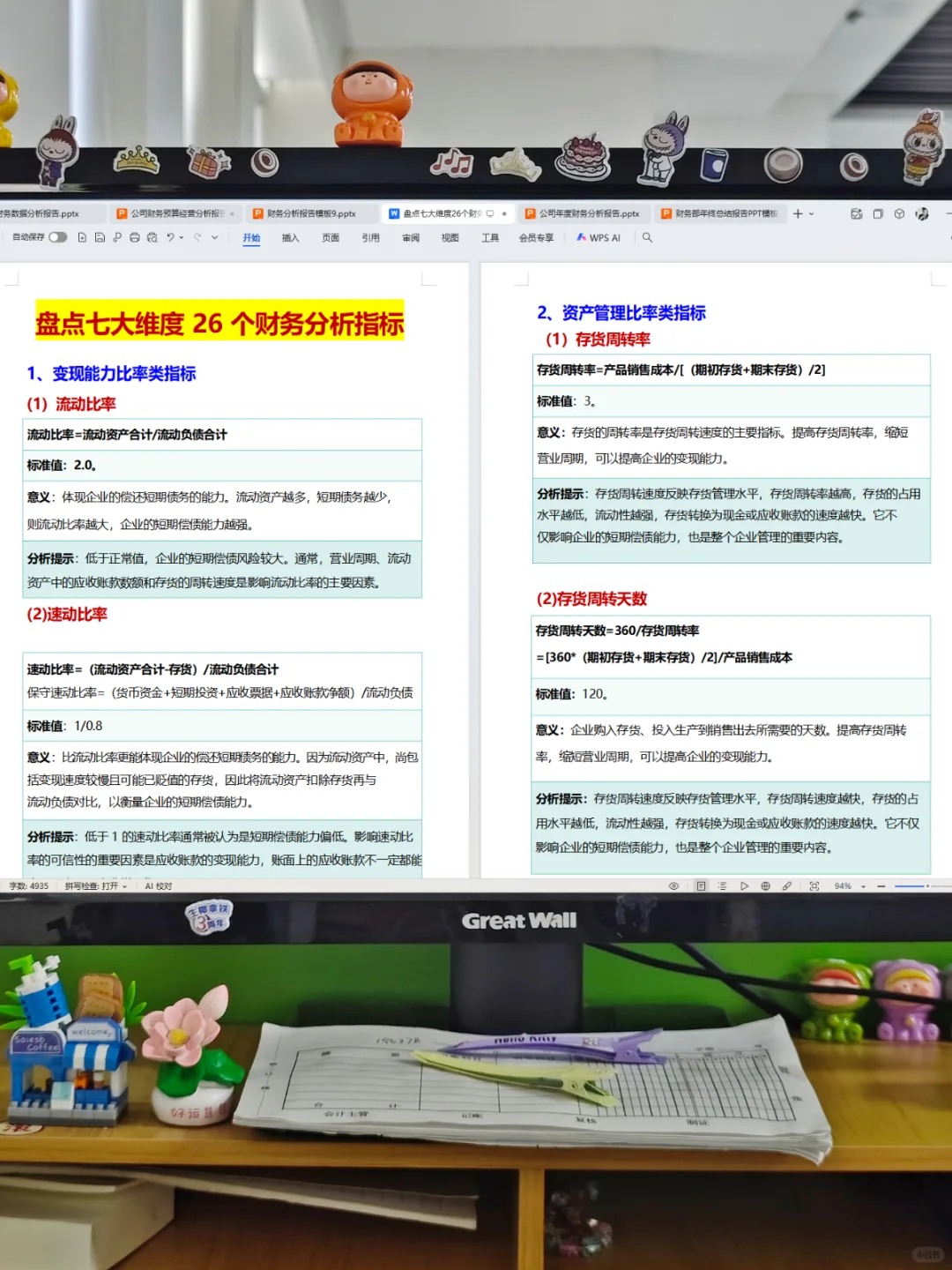The image size is (952, 1270).
Task: Open the 工具 ribbon tab
Action: click(x=490, y=237)
